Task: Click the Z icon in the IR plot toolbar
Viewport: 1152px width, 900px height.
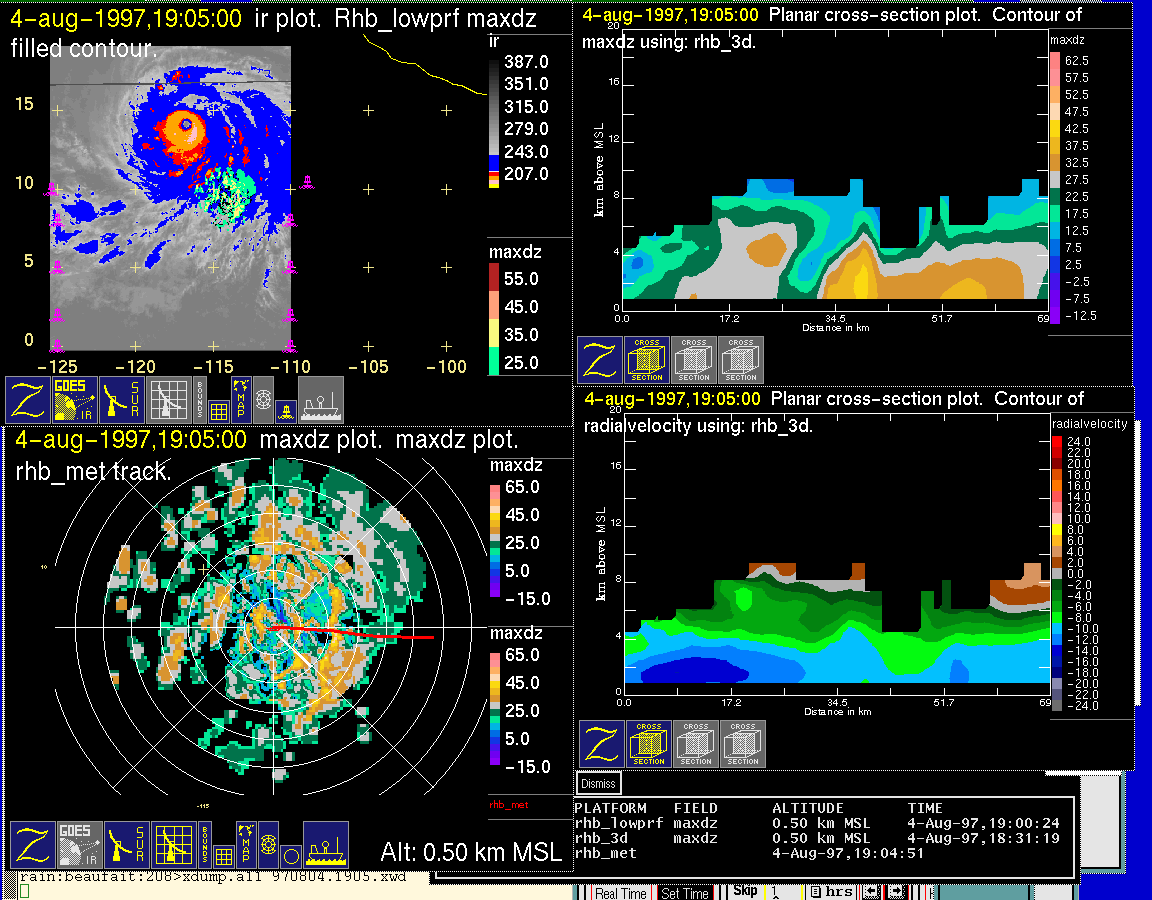Action: [x=29, y=400]
